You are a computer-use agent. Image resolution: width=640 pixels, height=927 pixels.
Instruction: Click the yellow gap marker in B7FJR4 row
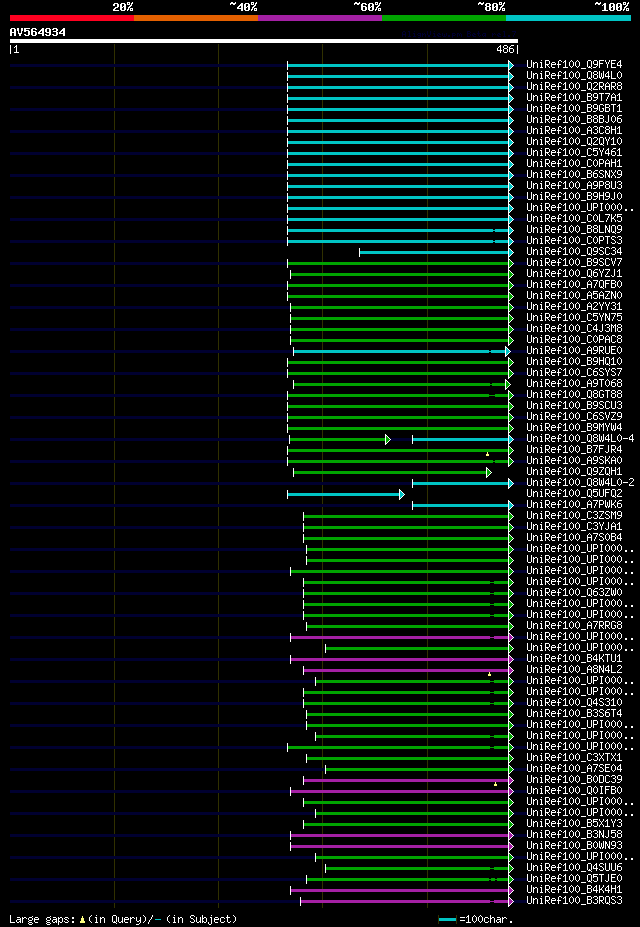coord(488,454)
